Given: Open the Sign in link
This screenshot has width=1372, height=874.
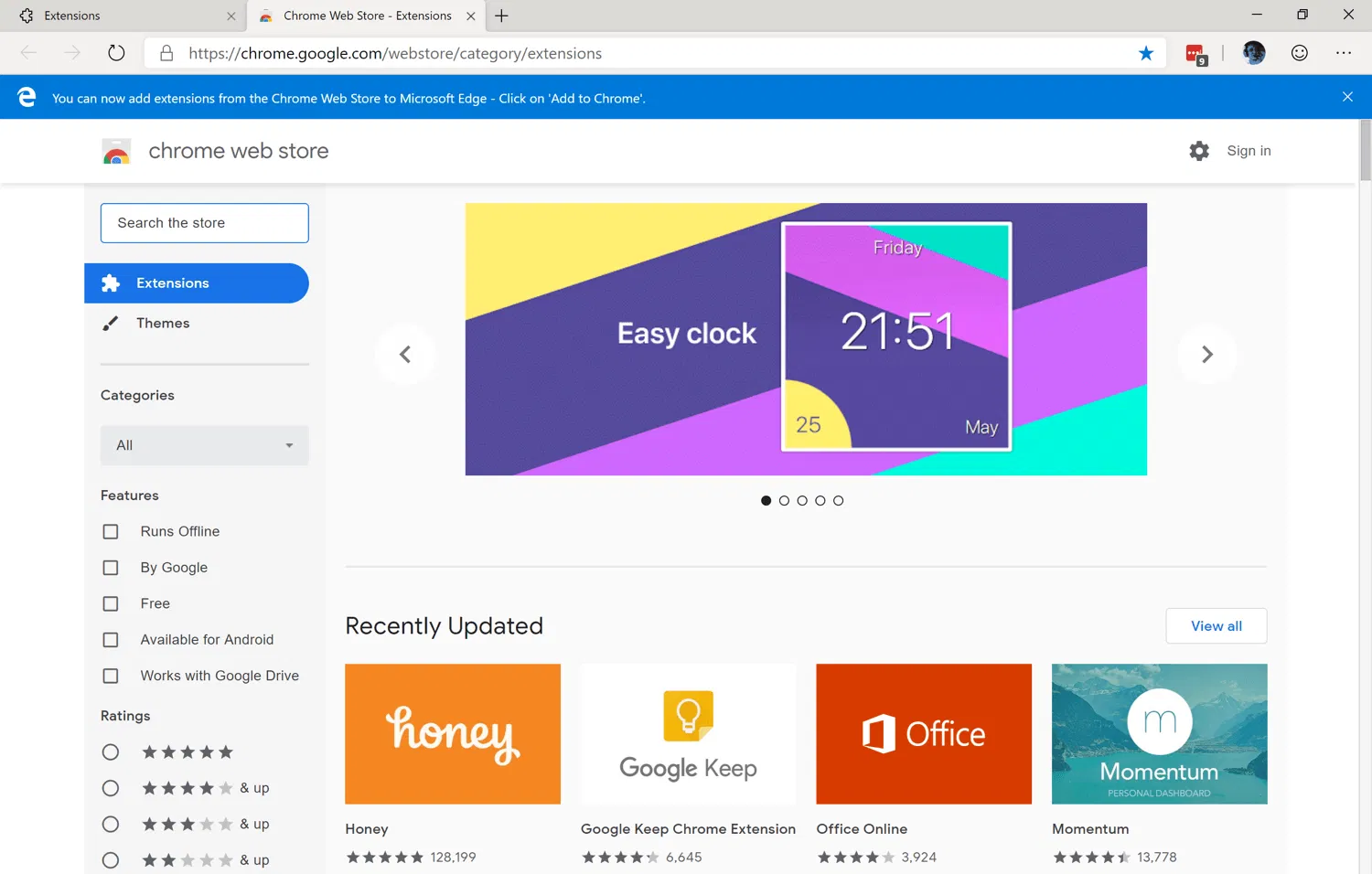Looking at the screenshot, I should click(1248, 151).
